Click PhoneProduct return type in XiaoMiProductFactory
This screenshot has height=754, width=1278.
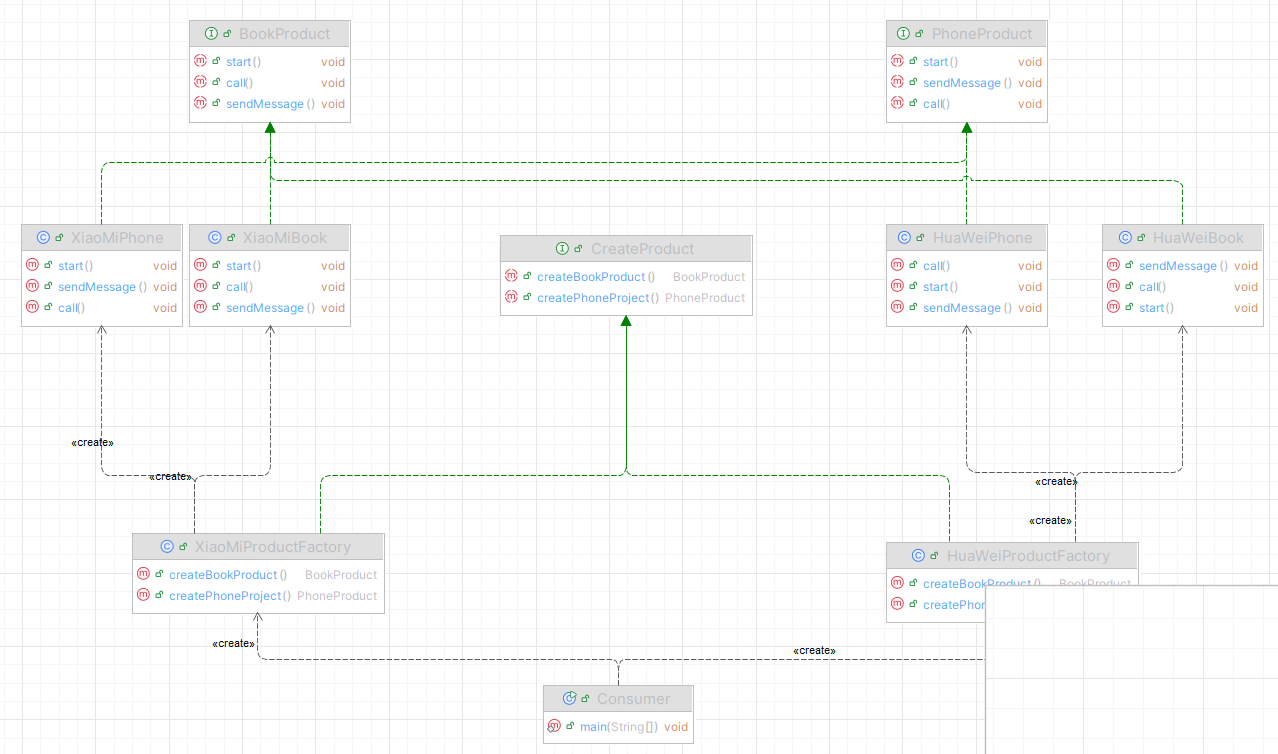pos(337,596)
